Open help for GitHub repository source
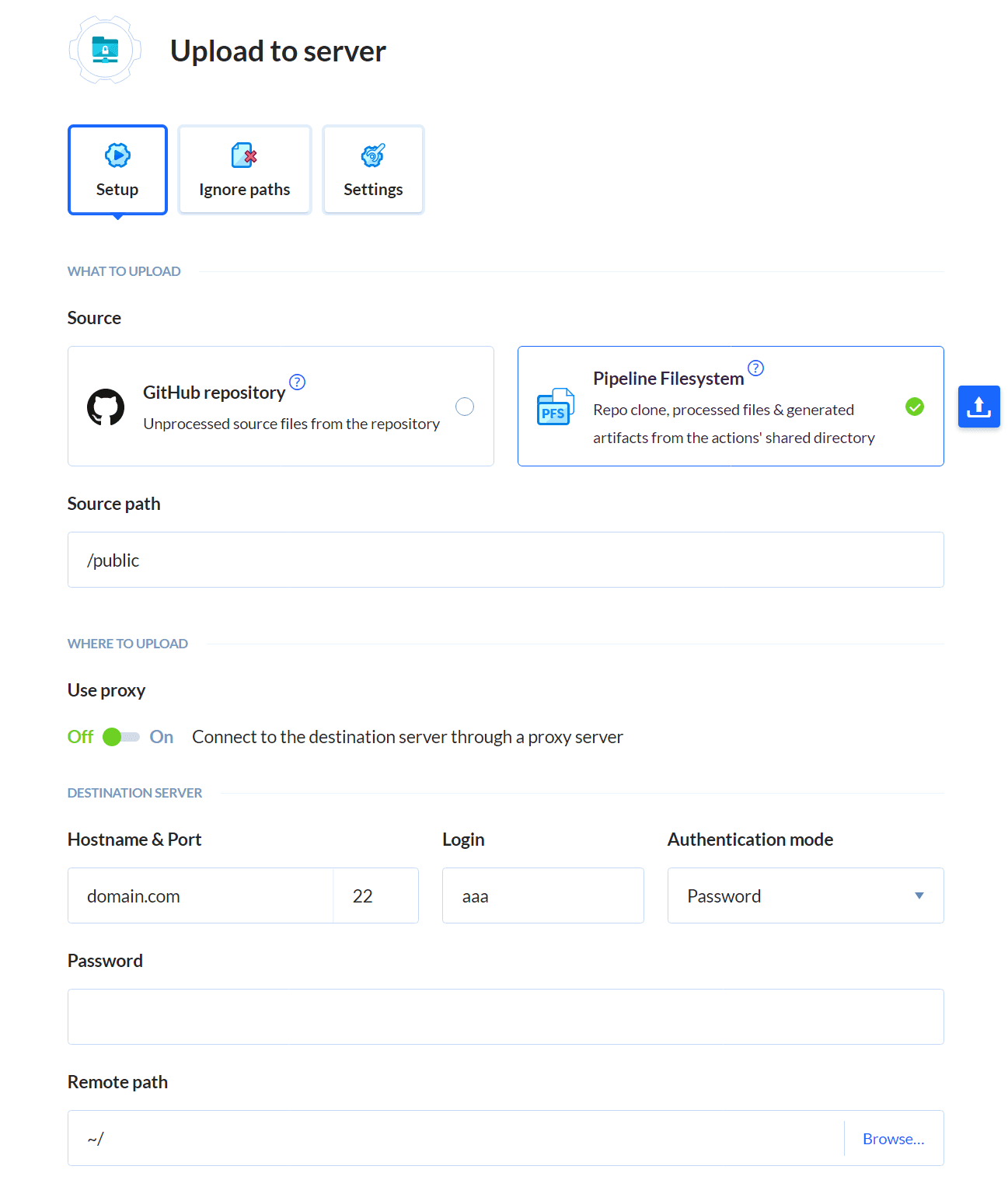The height and width of the screenshot is (1180, 1008). click(297, 382)
